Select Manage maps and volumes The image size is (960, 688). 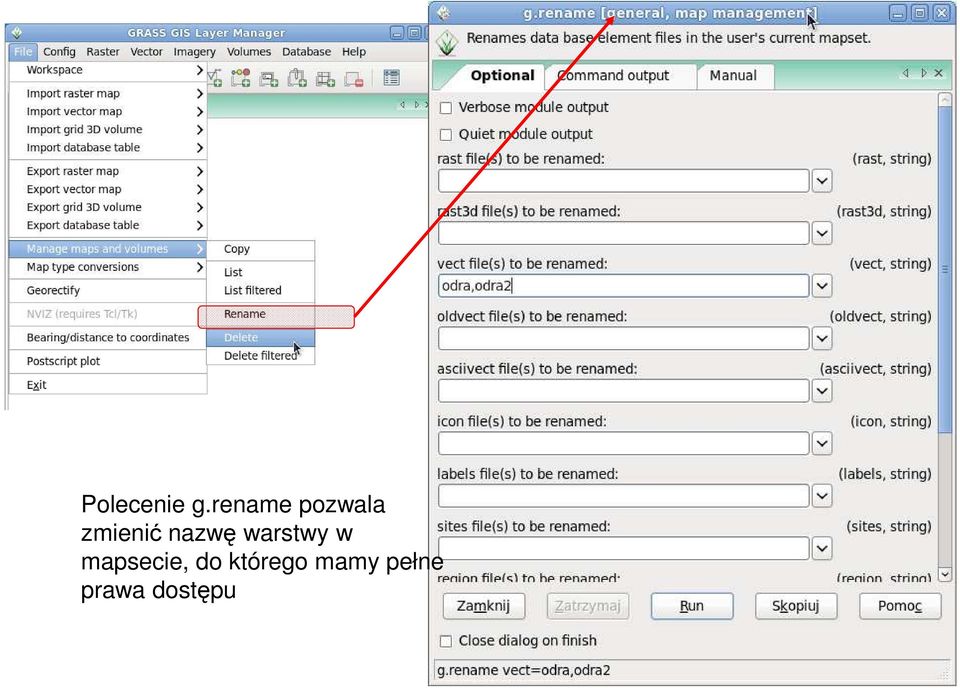[108, 249]
